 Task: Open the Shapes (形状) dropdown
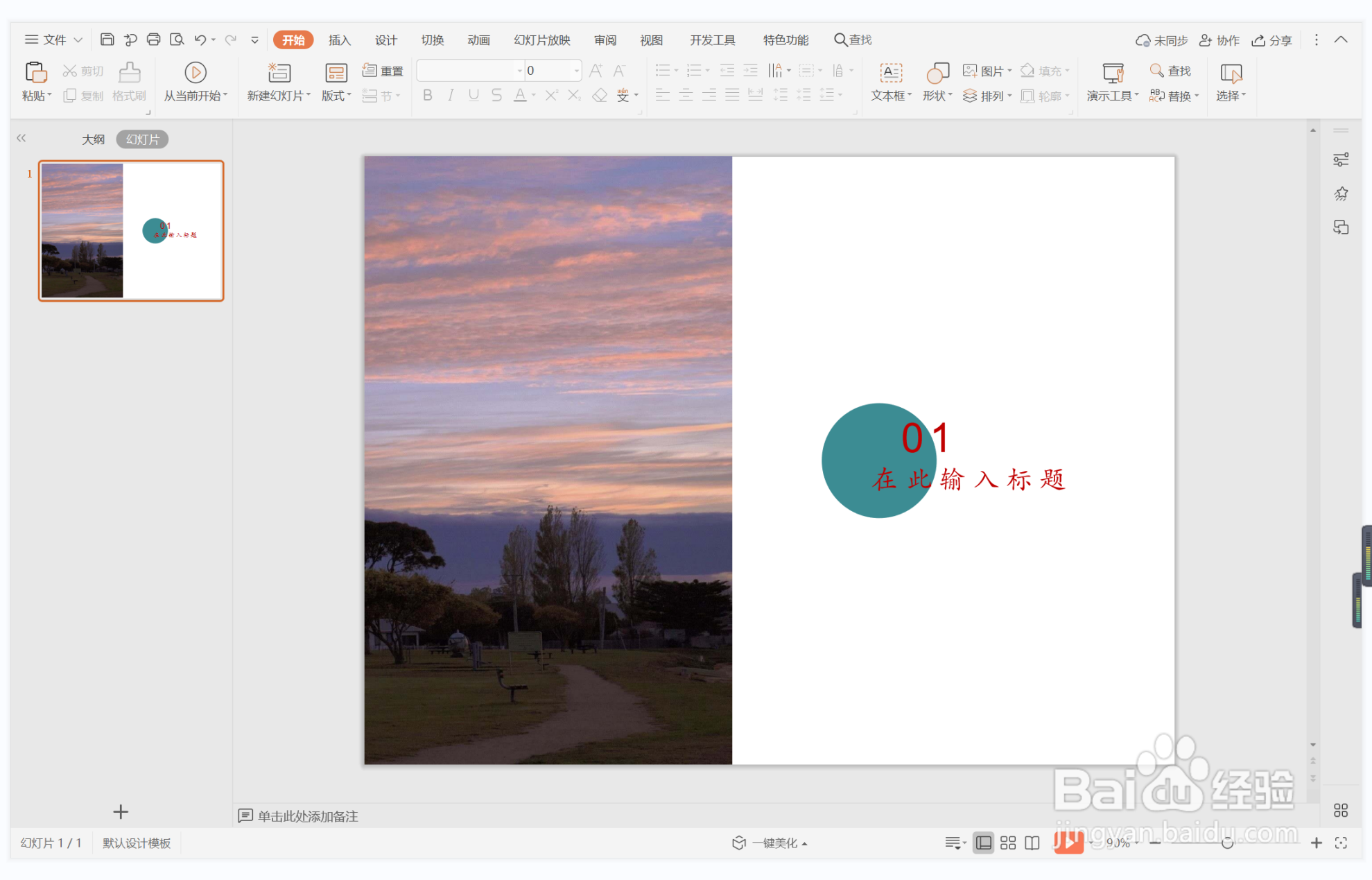(x=937, y=96)
